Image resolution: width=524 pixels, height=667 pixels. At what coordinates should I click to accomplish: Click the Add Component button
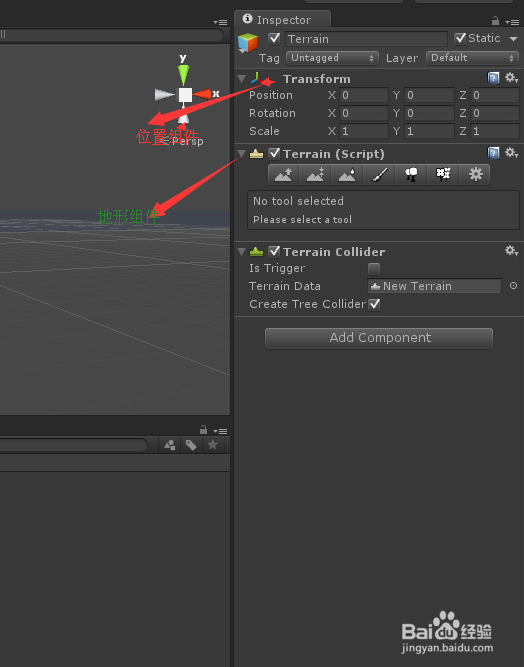(x=379, y=338)
